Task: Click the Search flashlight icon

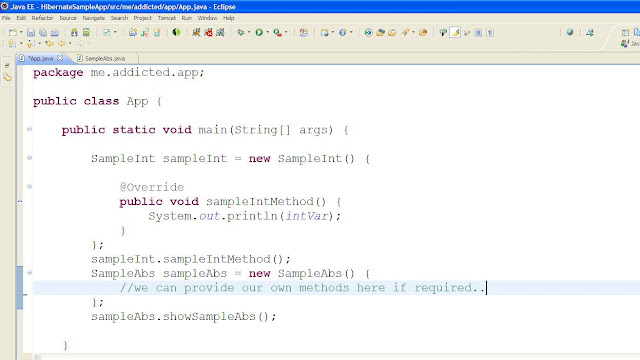Action: [x=405, y=33]
